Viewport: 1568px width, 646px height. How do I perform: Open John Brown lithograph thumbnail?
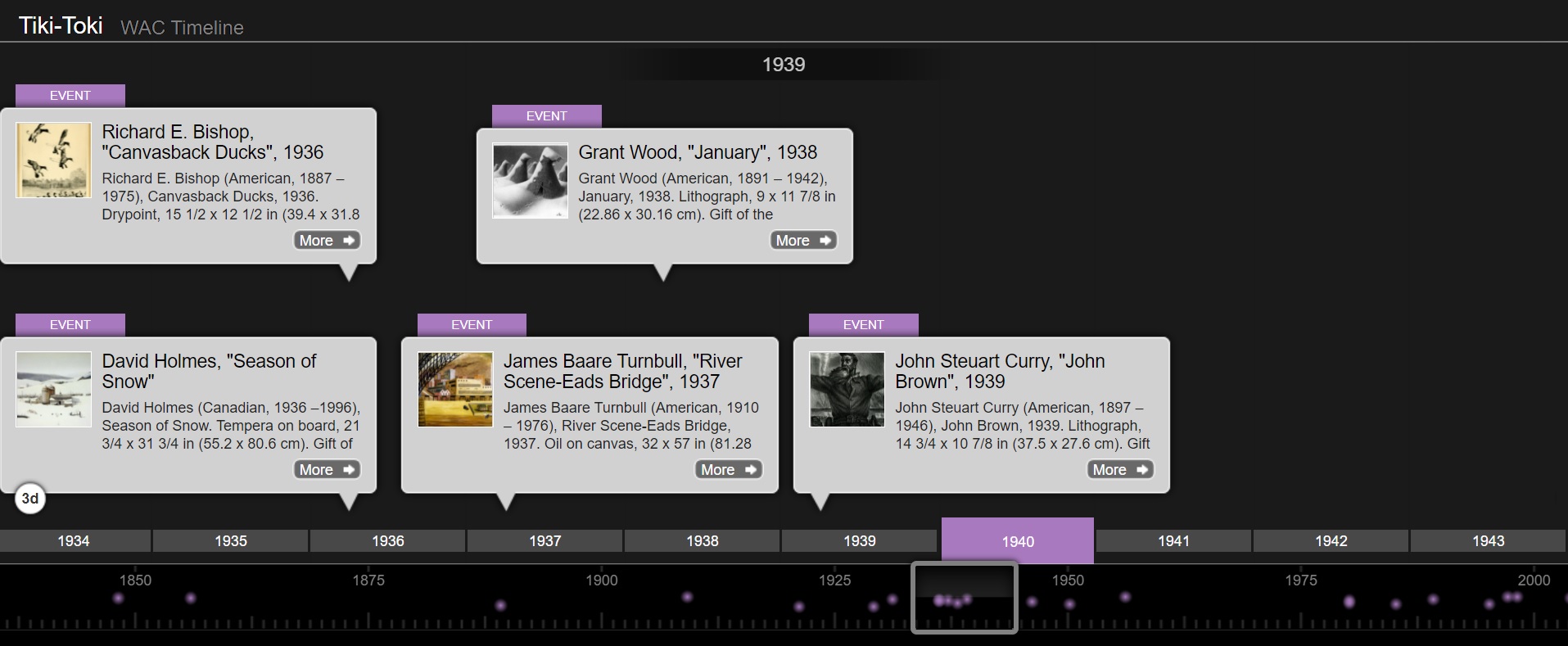(847, 390)
